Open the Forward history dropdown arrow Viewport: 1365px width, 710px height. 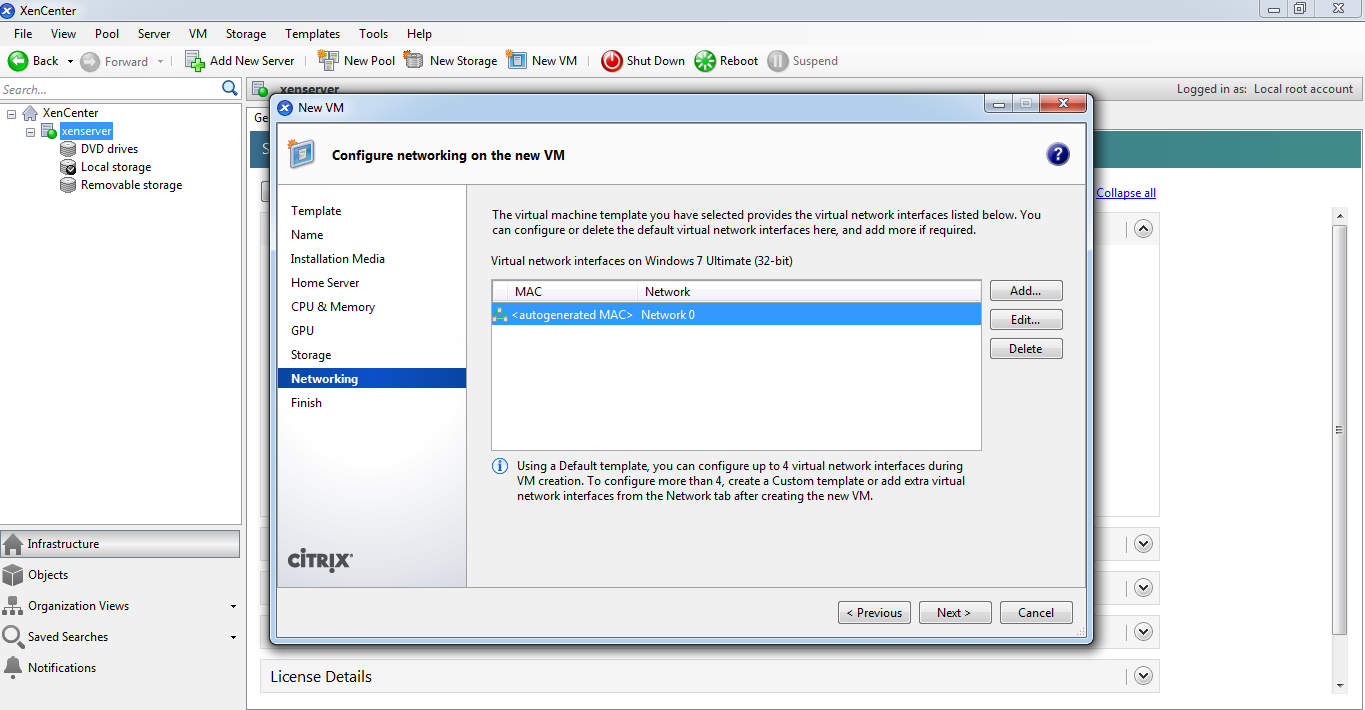point(160,61)
